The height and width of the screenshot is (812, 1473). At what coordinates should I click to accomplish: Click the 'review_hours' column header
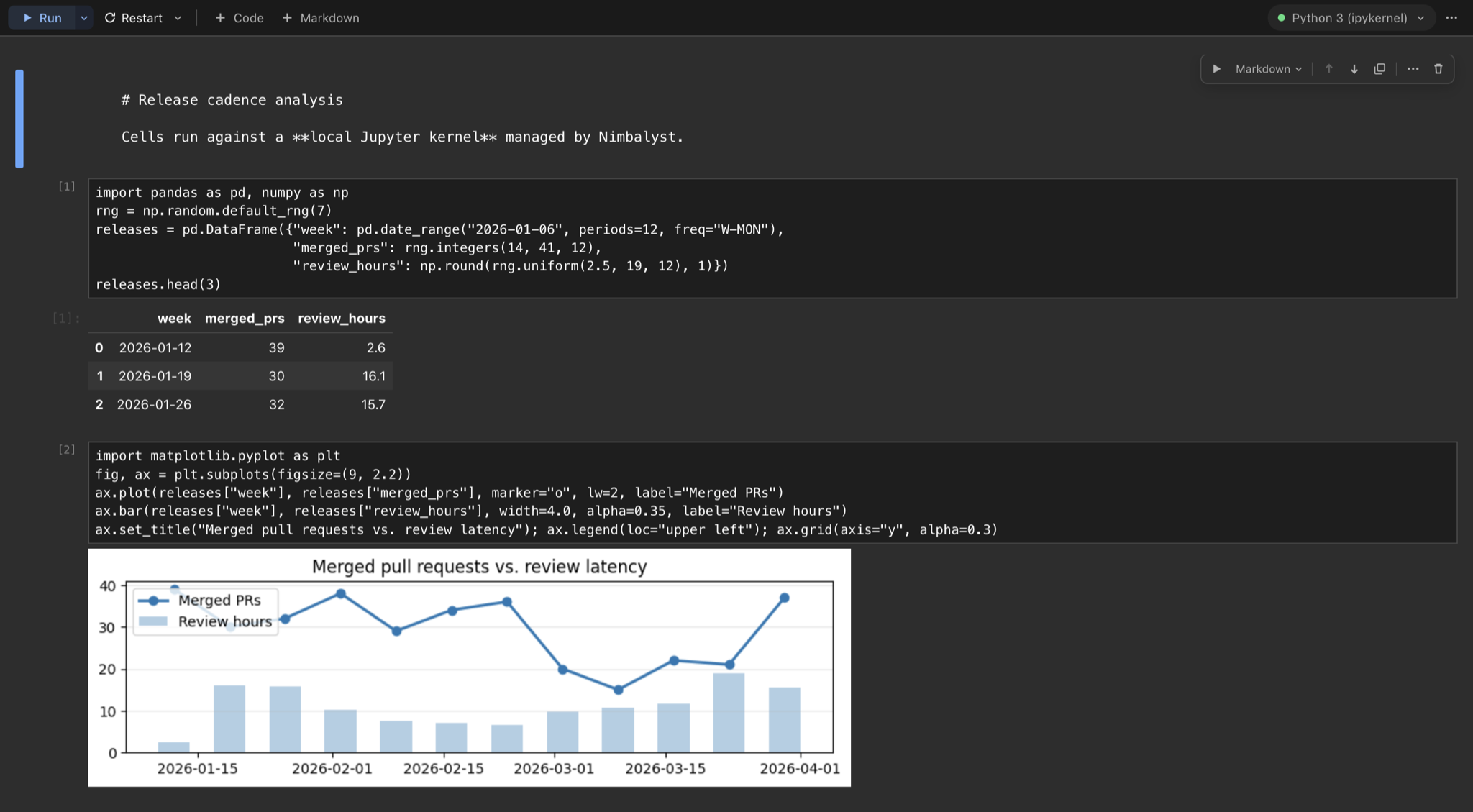pos(342,319)
